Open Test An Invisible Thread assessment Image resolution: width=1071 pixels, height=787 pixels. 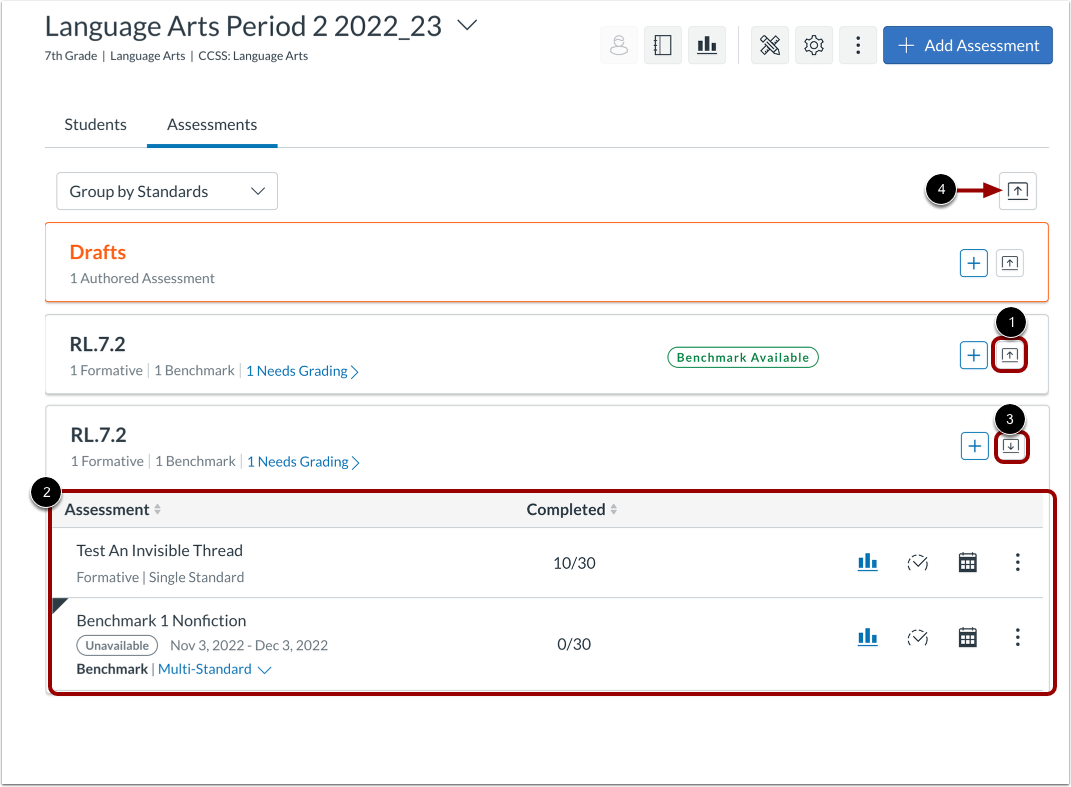159,551
